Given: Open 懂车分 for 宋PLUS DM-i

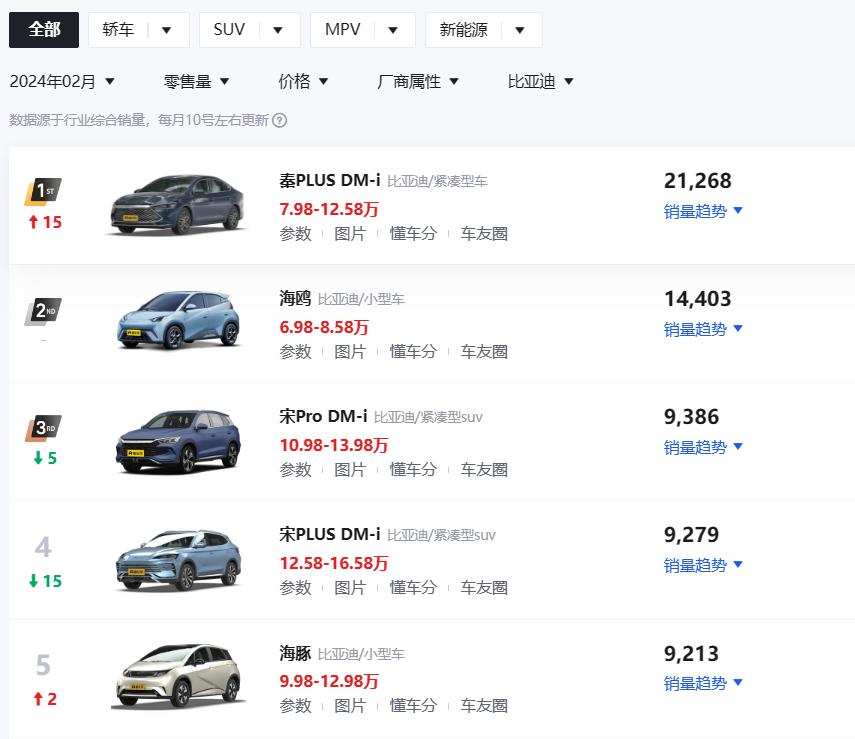Looking at the screenshot, I should pos(413,588).
